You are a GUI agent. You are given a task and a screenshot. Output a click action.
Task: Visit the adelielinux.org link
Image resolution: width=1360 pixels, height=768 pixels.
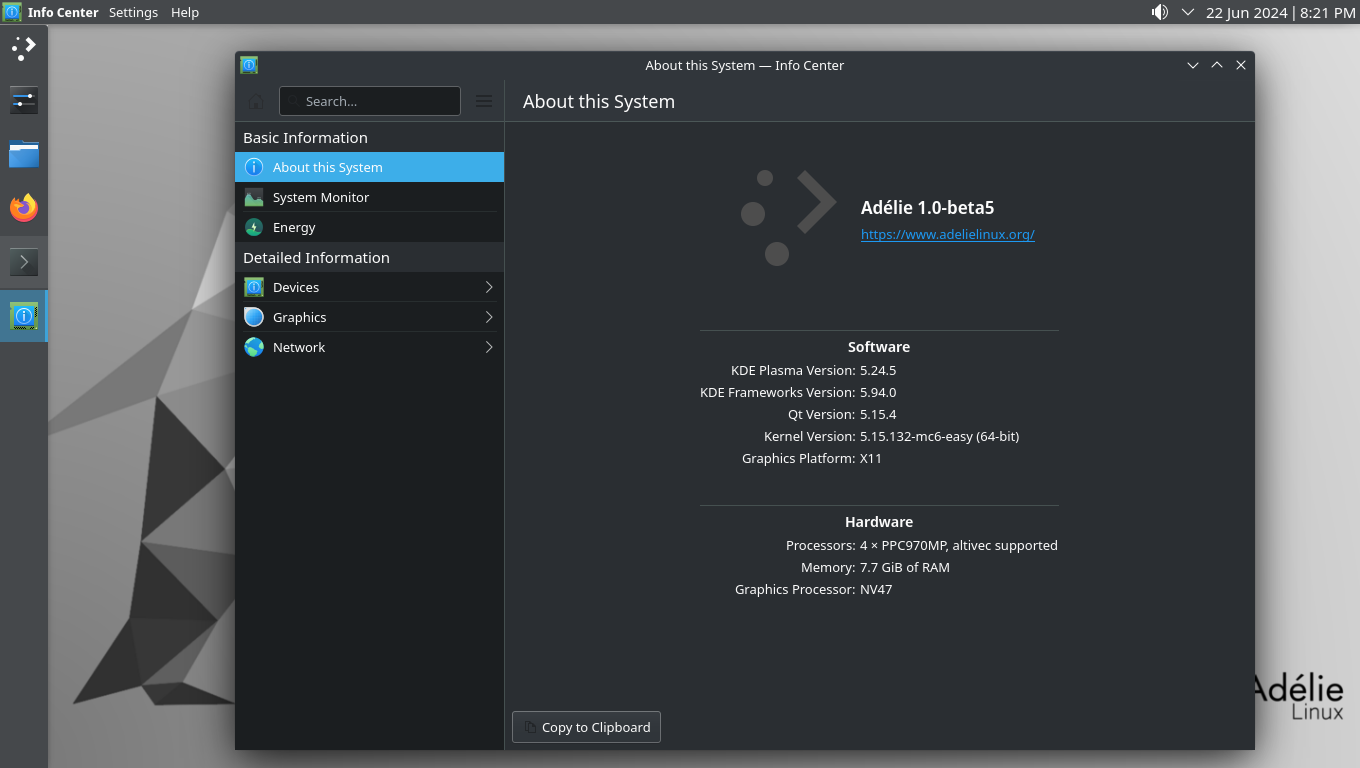pyautogui.click(x=947, y=234)
